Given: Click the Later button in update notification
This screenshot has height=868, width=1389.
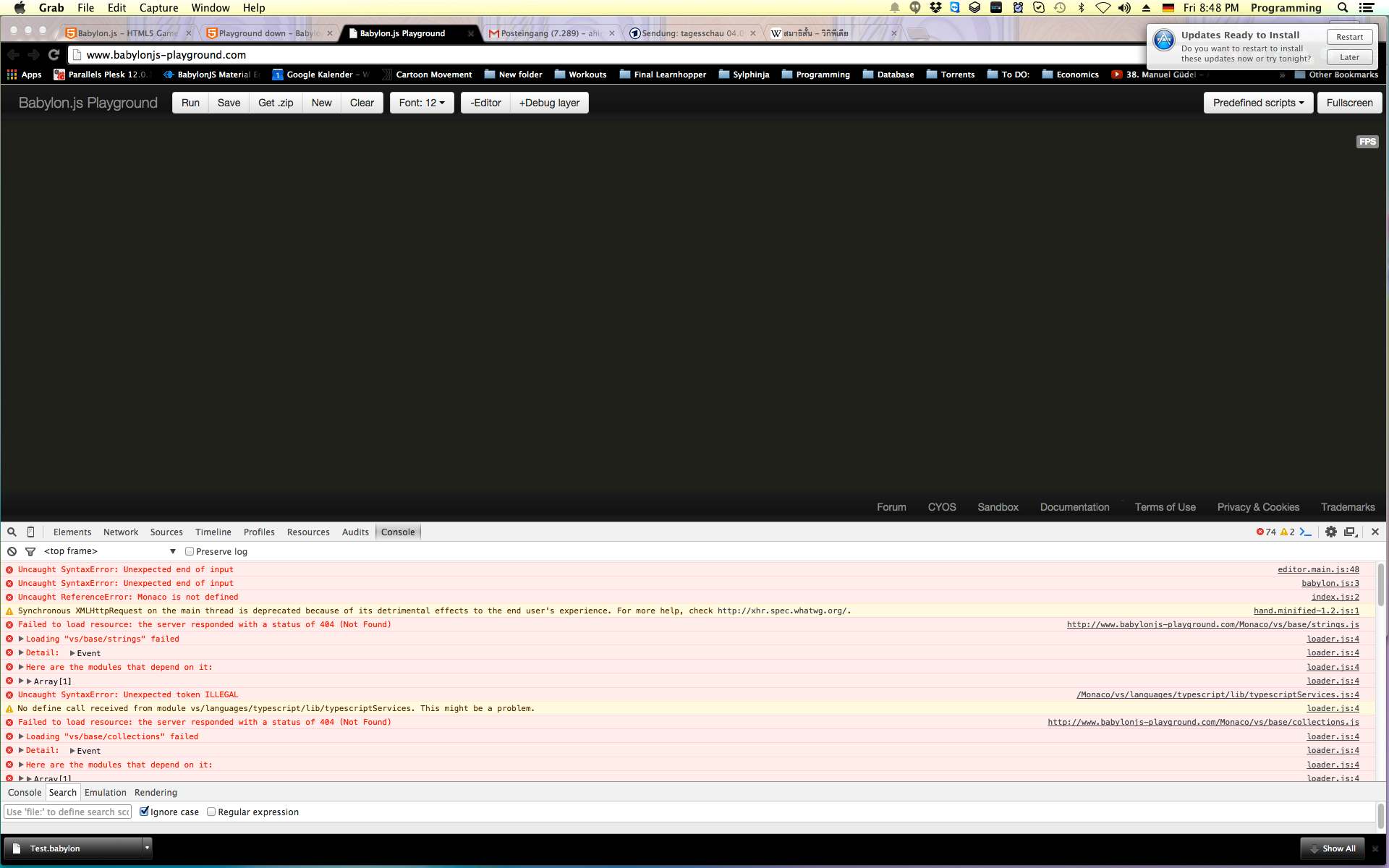Looking at the screenshot, I should 1349,57.
